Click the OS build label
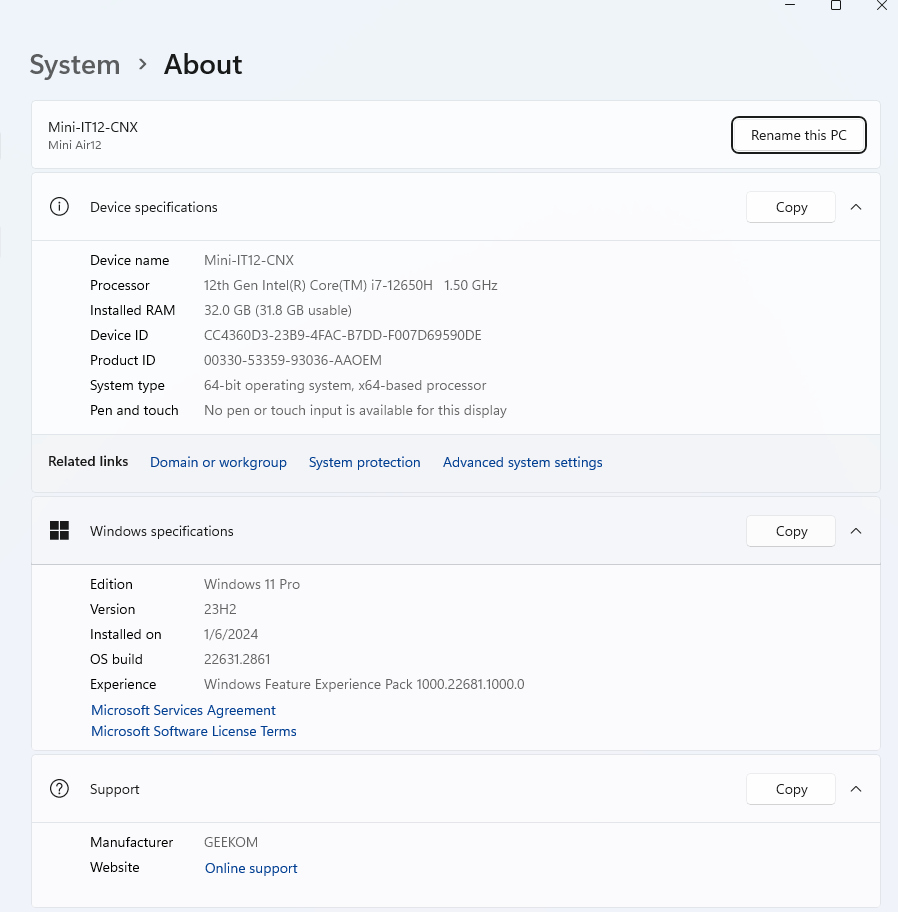 click(x=116, y=659)
